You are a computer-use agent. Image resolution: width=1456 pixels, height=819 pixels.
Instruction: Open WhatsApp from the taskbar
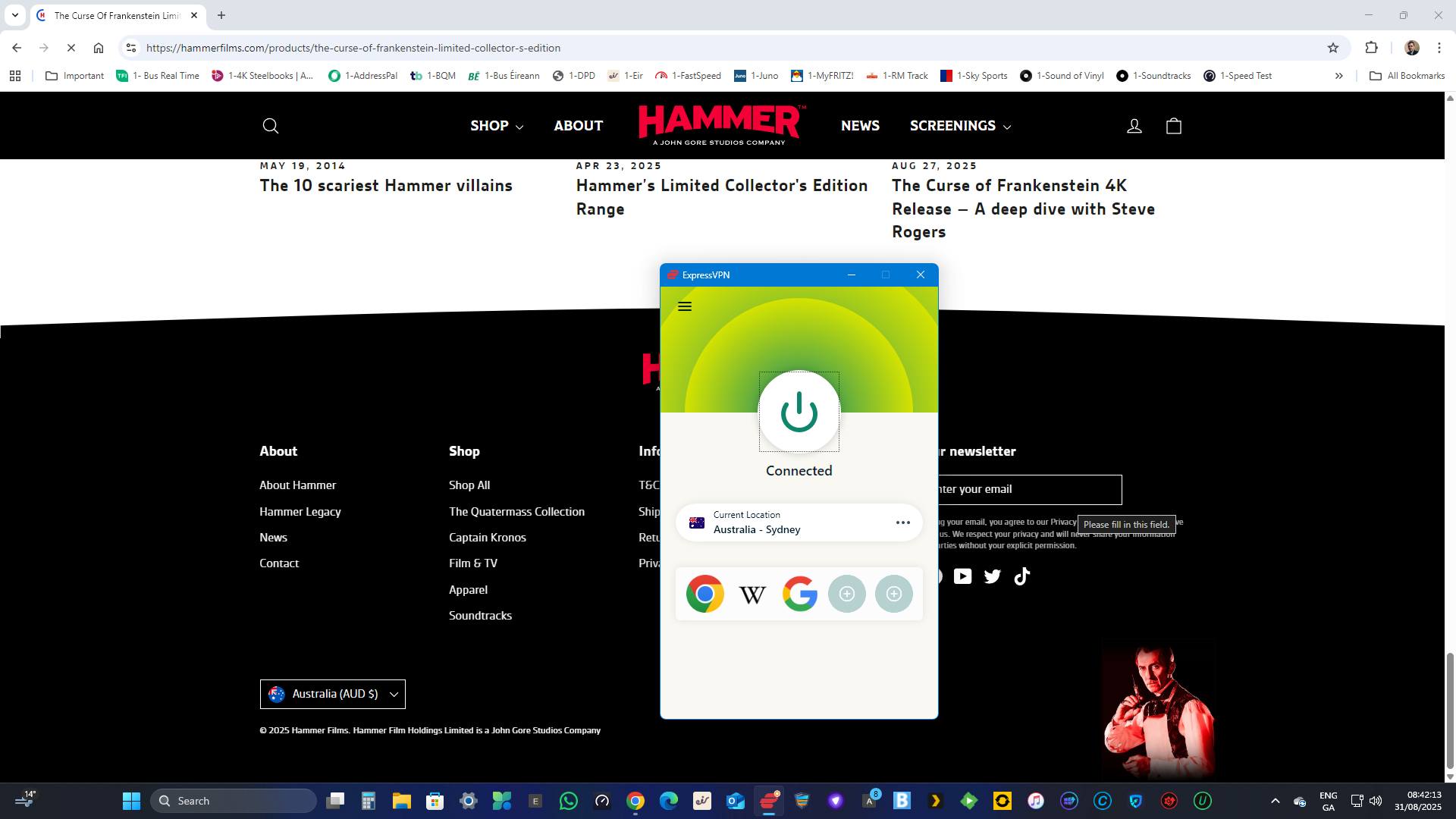(568, 801)
